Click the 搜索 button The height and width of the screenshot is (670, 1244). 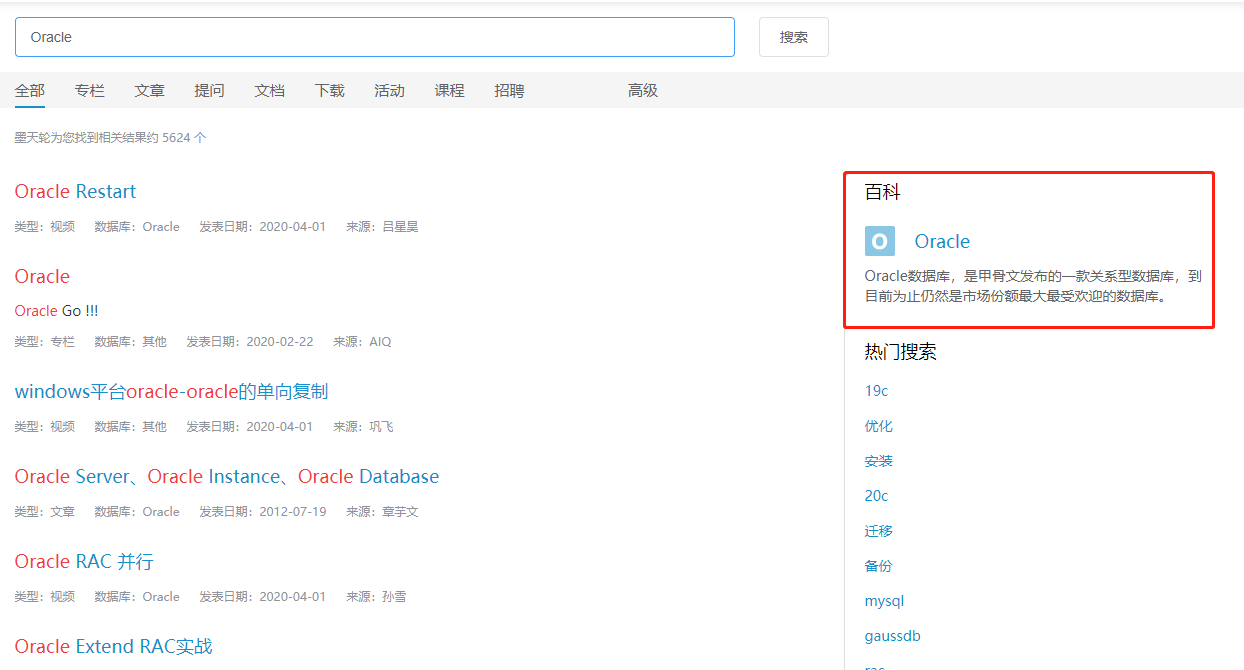pos(793,36)
